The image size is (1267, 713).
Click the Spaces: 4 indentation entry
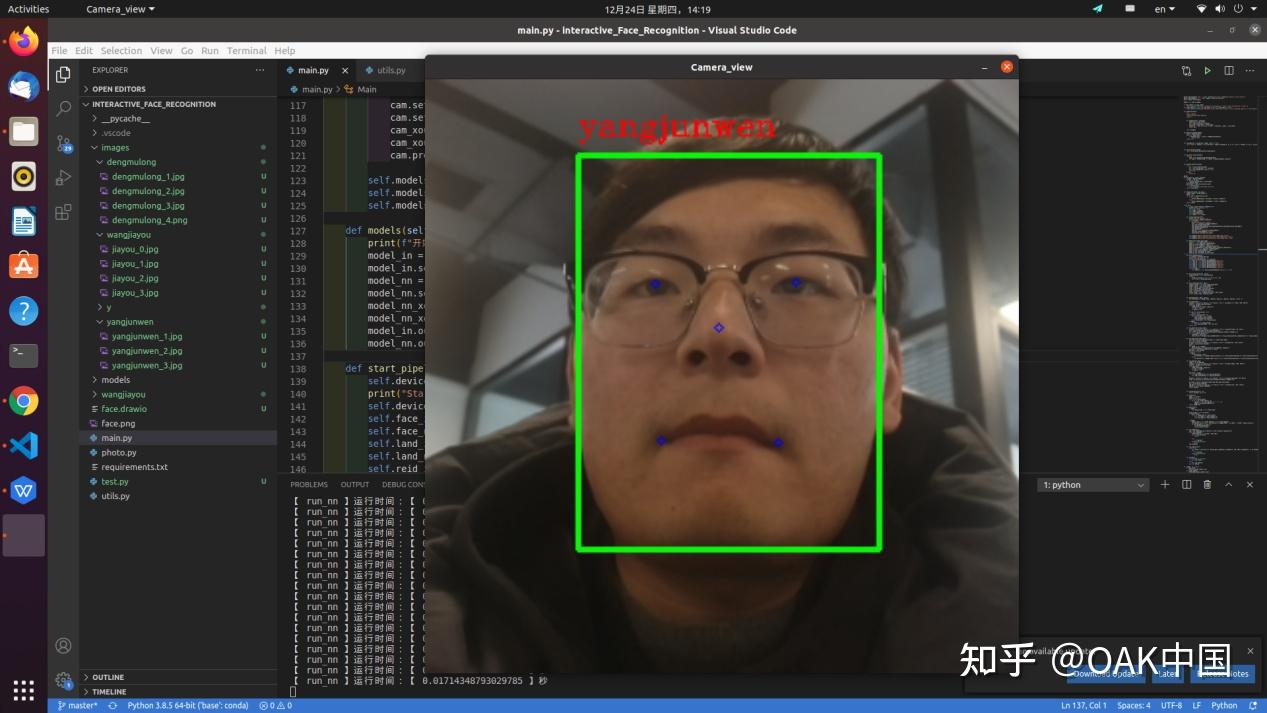point(1133,705)
